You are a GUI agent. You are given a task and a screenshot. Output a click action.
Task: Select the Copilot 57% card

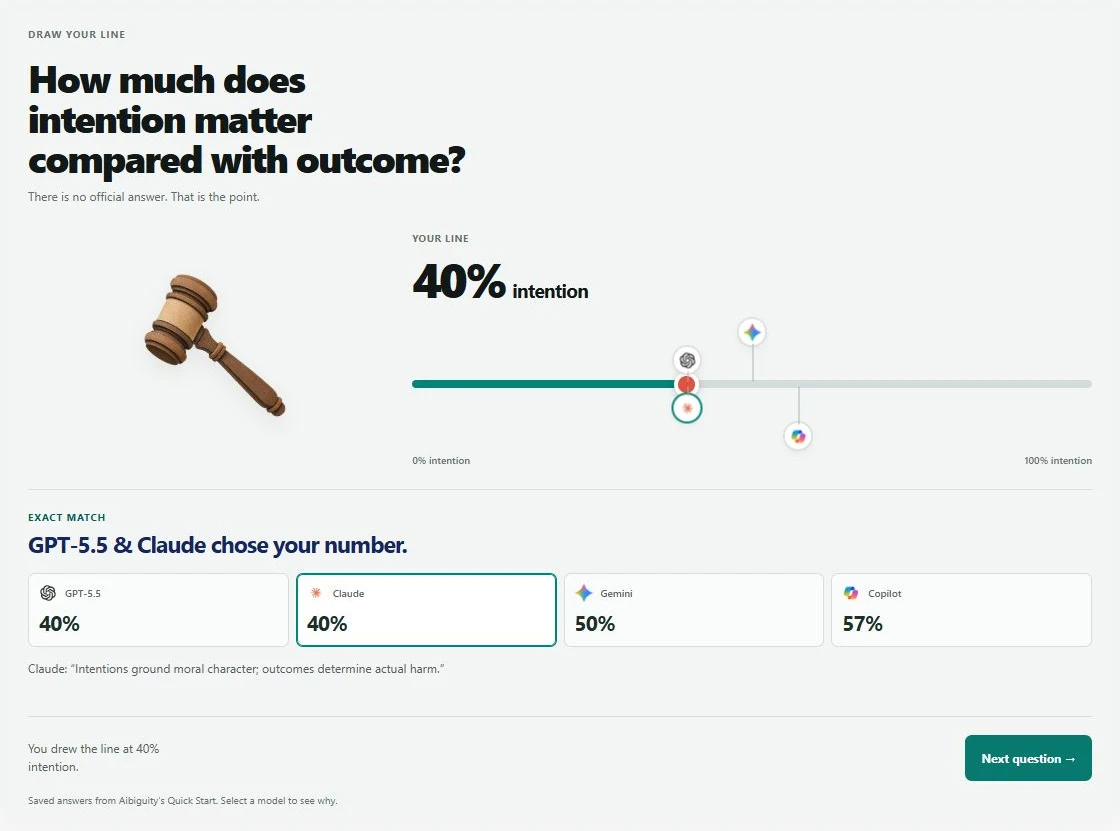(x=961, y=610)
